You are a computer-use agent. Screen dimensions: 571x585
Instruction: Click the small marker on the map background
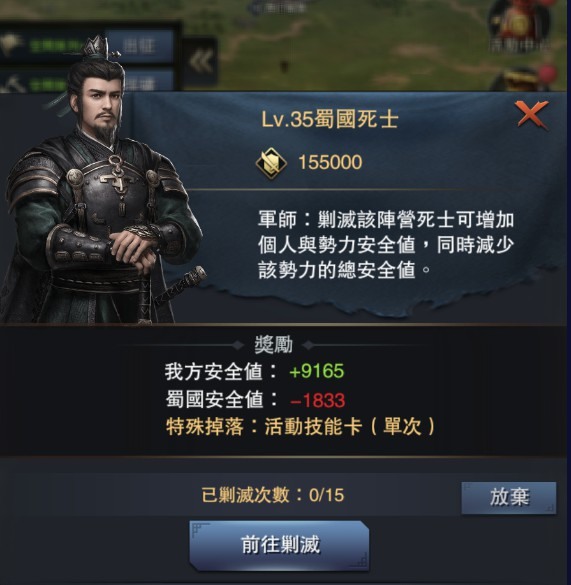point(284,66)
